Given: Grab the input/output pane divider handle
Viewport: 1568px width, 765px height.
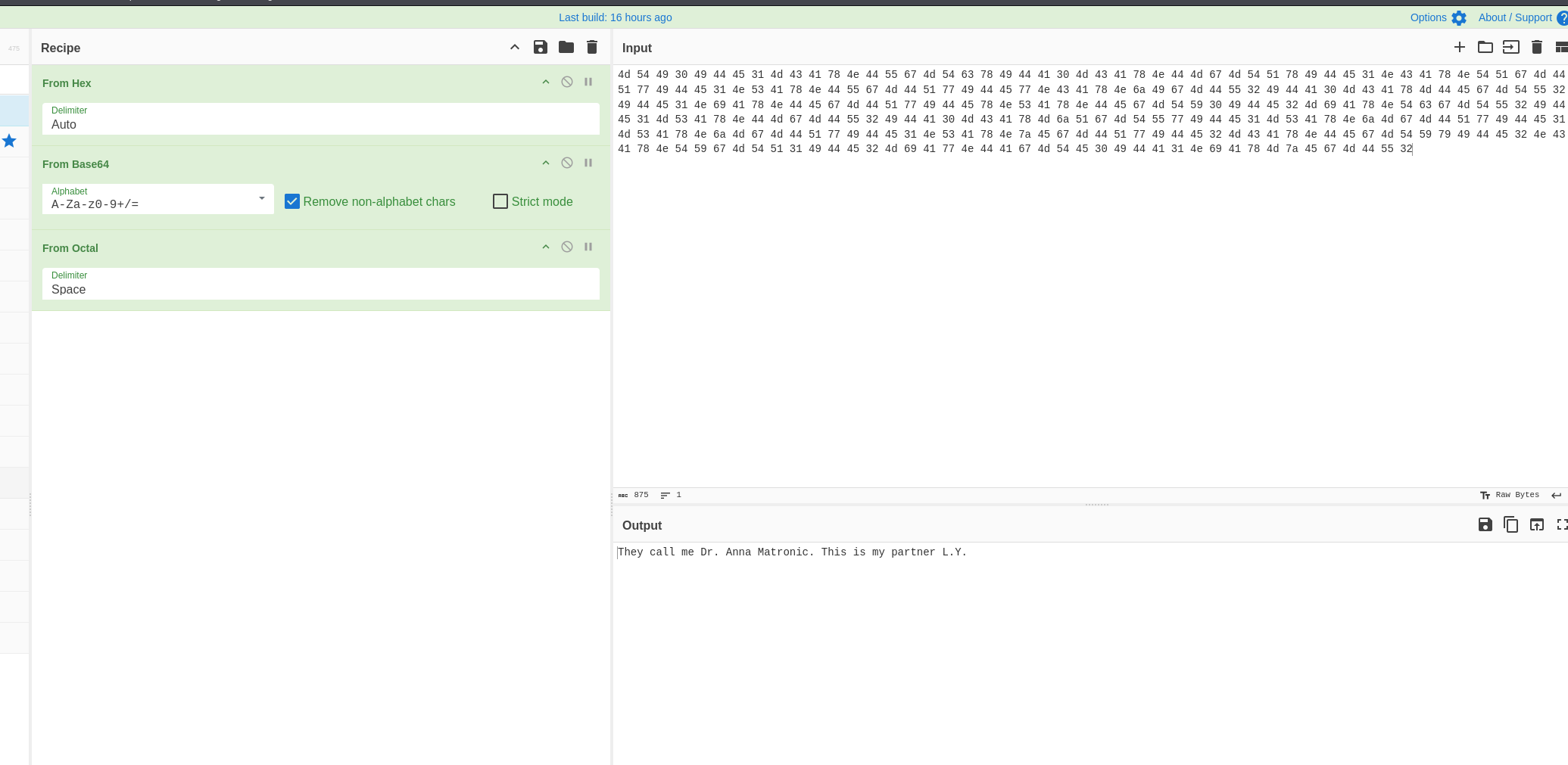Looking at the screenshot, I should coord(1096,505).
